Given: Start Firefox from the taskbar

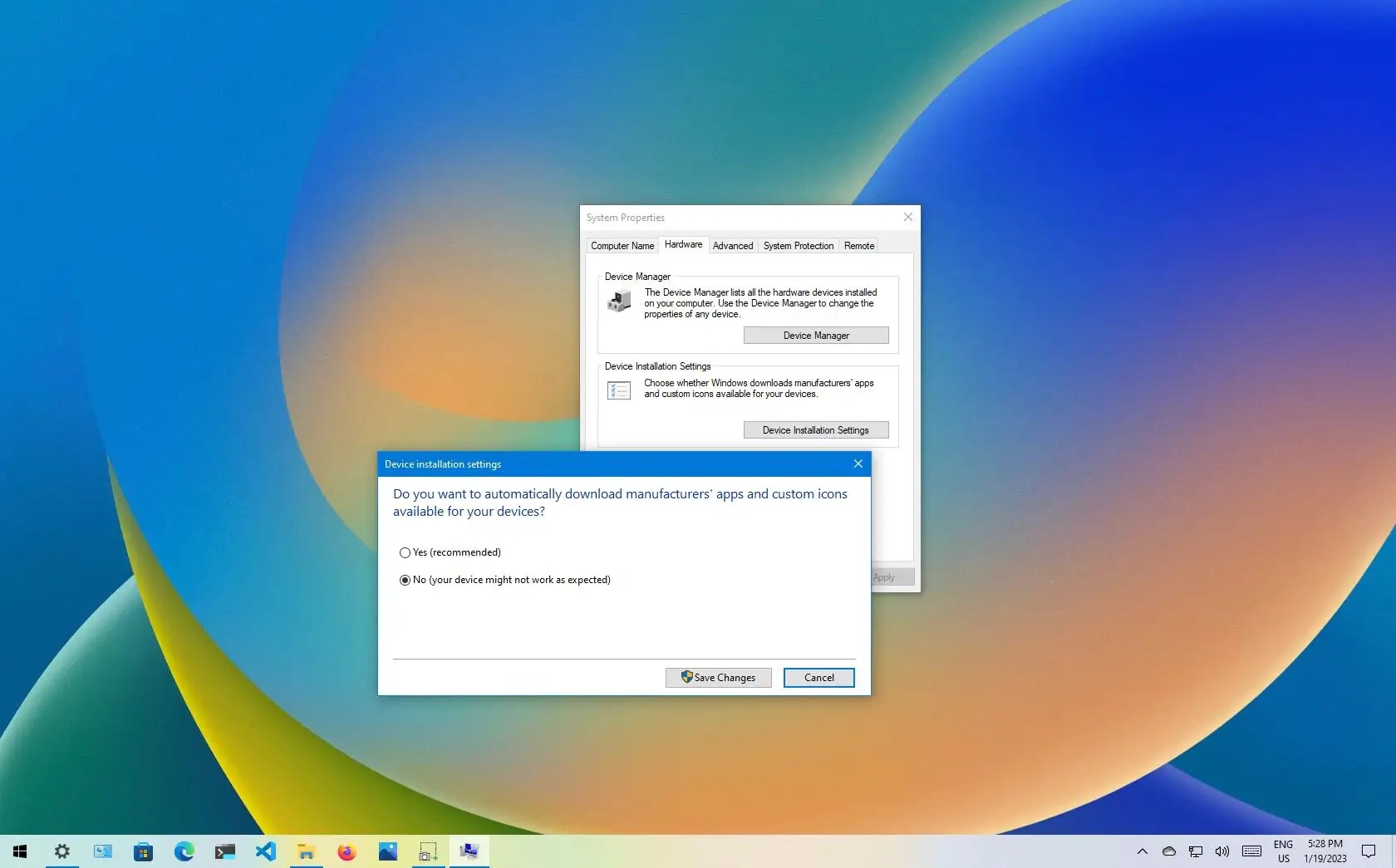Looking at the screenshot, I should click(347, 851).
